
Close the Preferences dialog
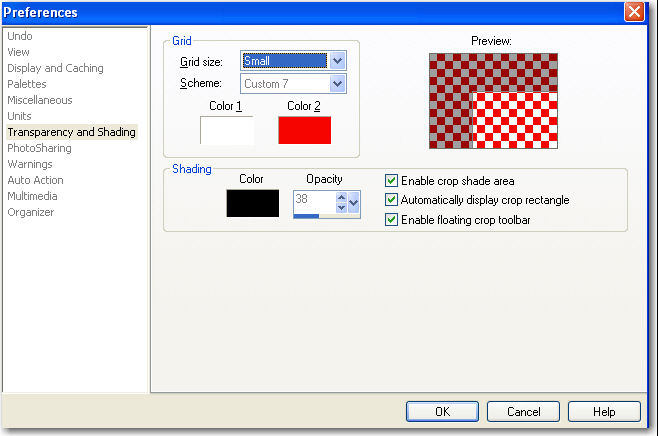click(634, 12)
